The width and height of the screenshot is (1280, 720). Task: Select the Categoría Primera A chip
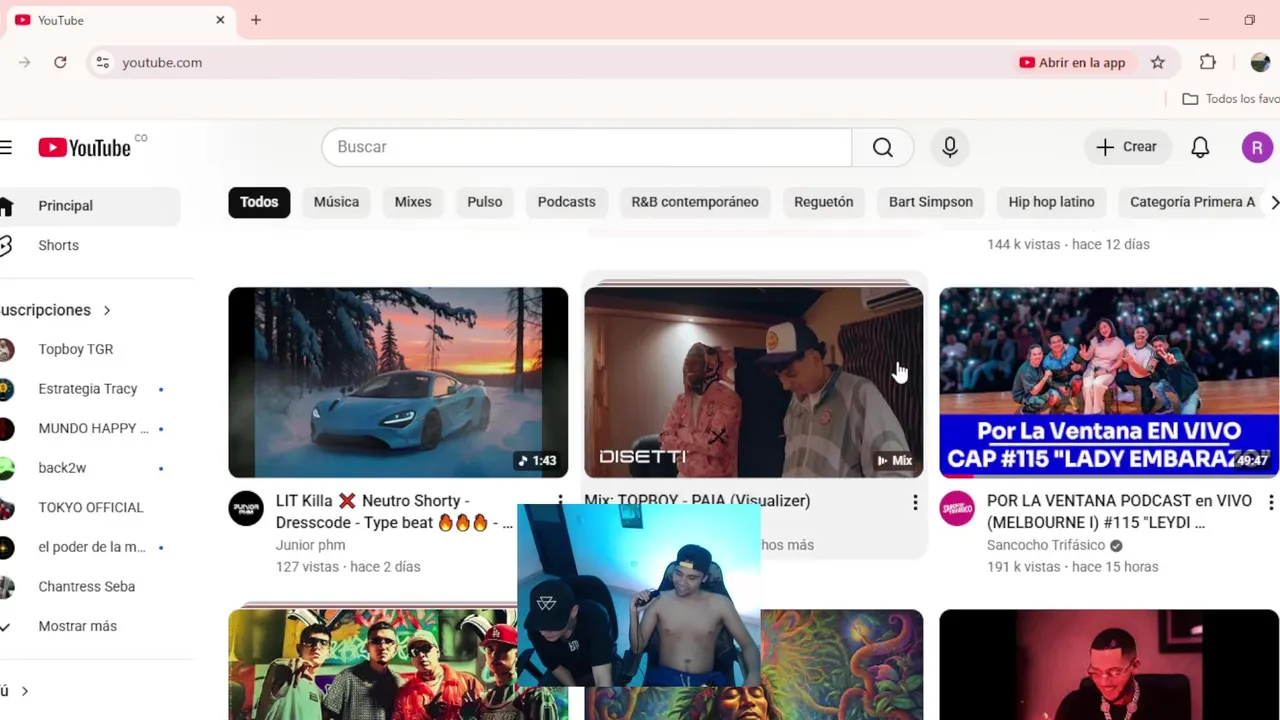coord(1192,202)
